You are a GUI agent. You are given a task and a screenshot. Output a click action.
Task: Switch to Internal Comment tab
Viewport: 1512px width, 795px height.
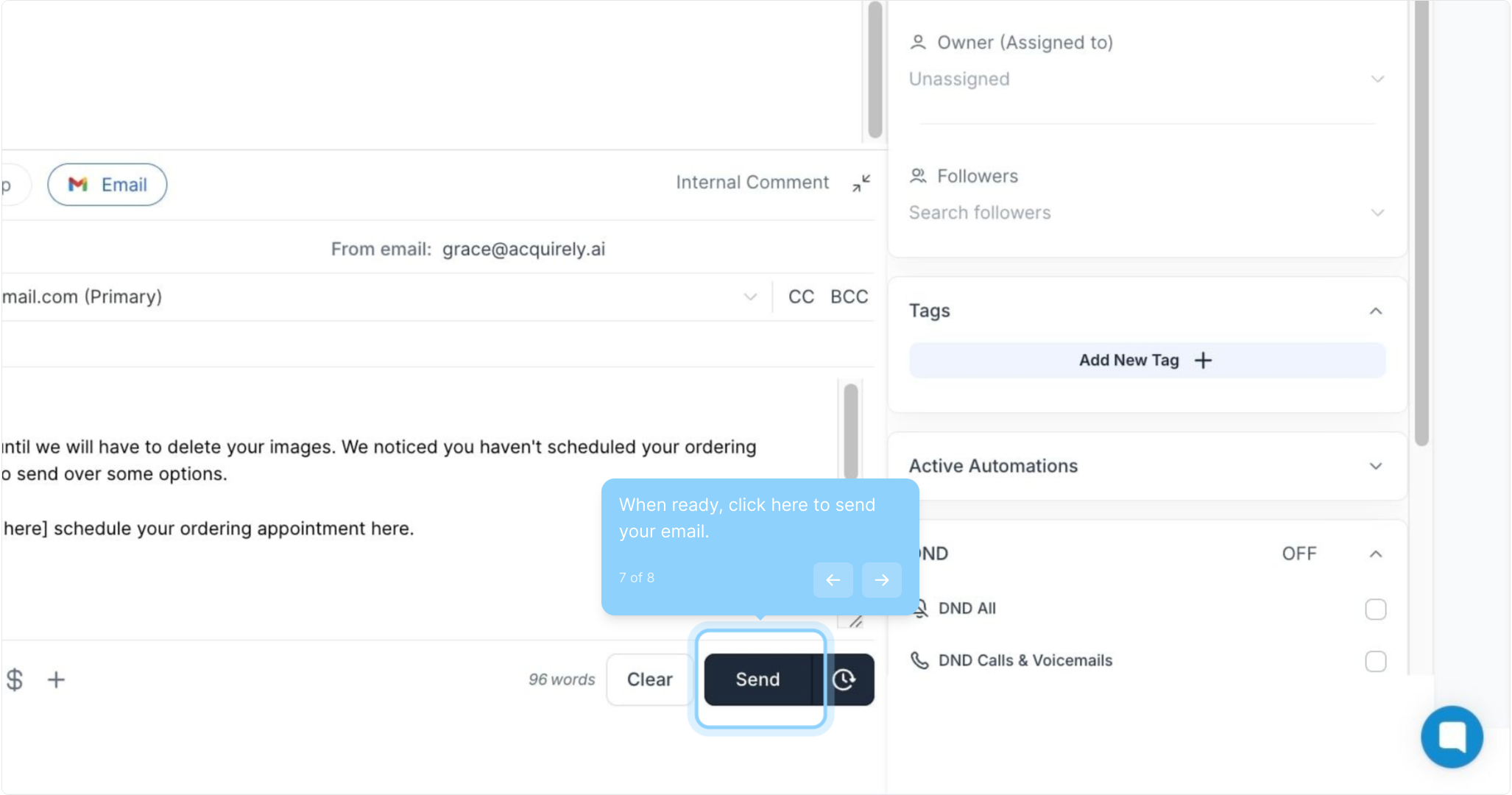pos(752,183)
